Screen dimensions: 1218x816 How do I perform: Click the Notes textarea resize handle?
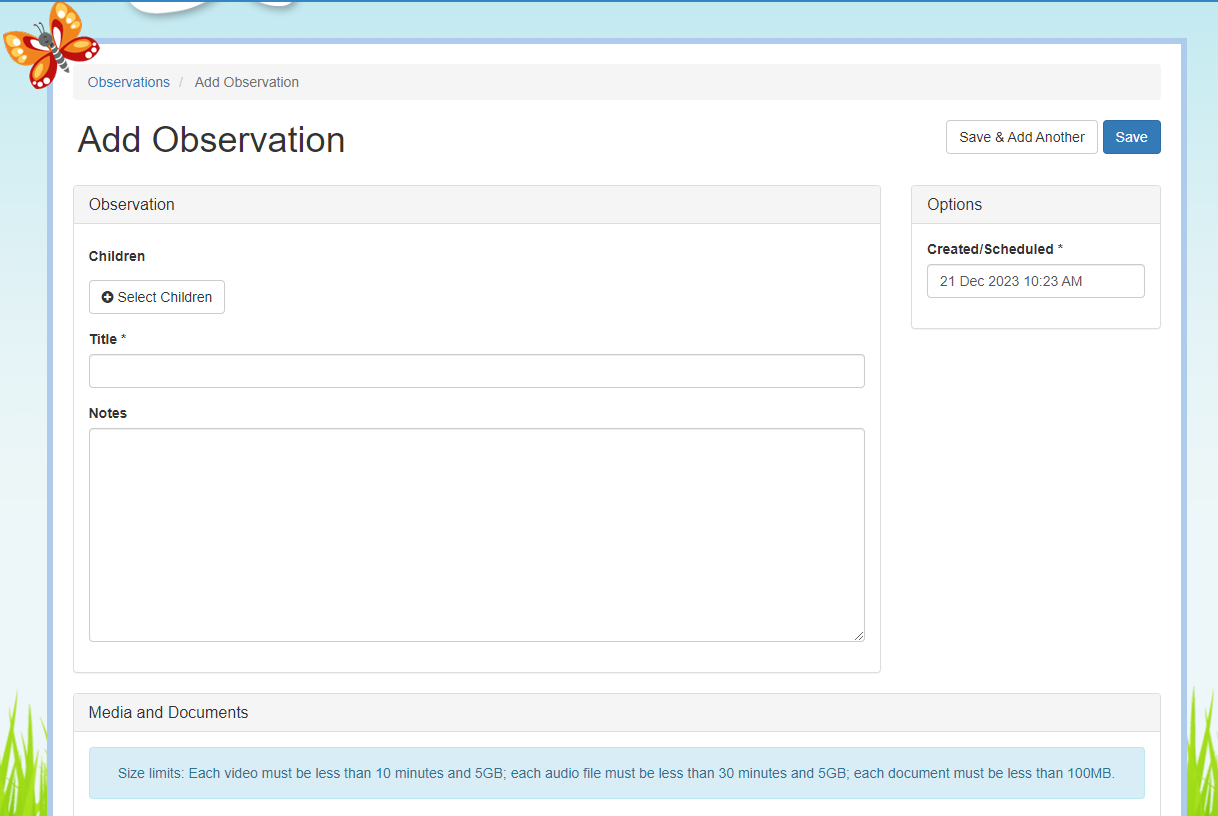[x=858, y=635]
